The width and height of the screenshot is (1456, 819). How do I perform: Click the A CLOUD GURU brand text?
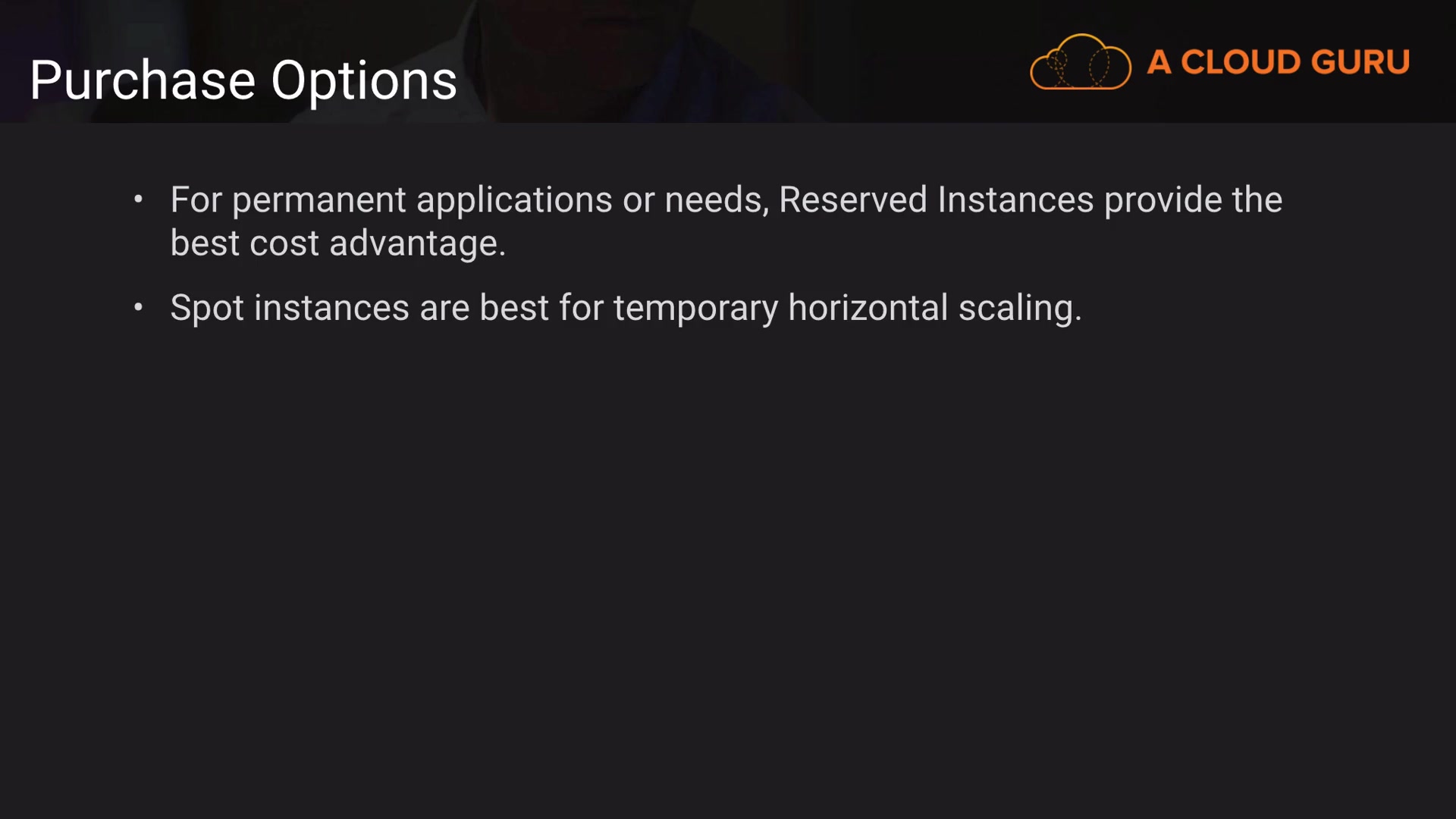point(1278,62)
